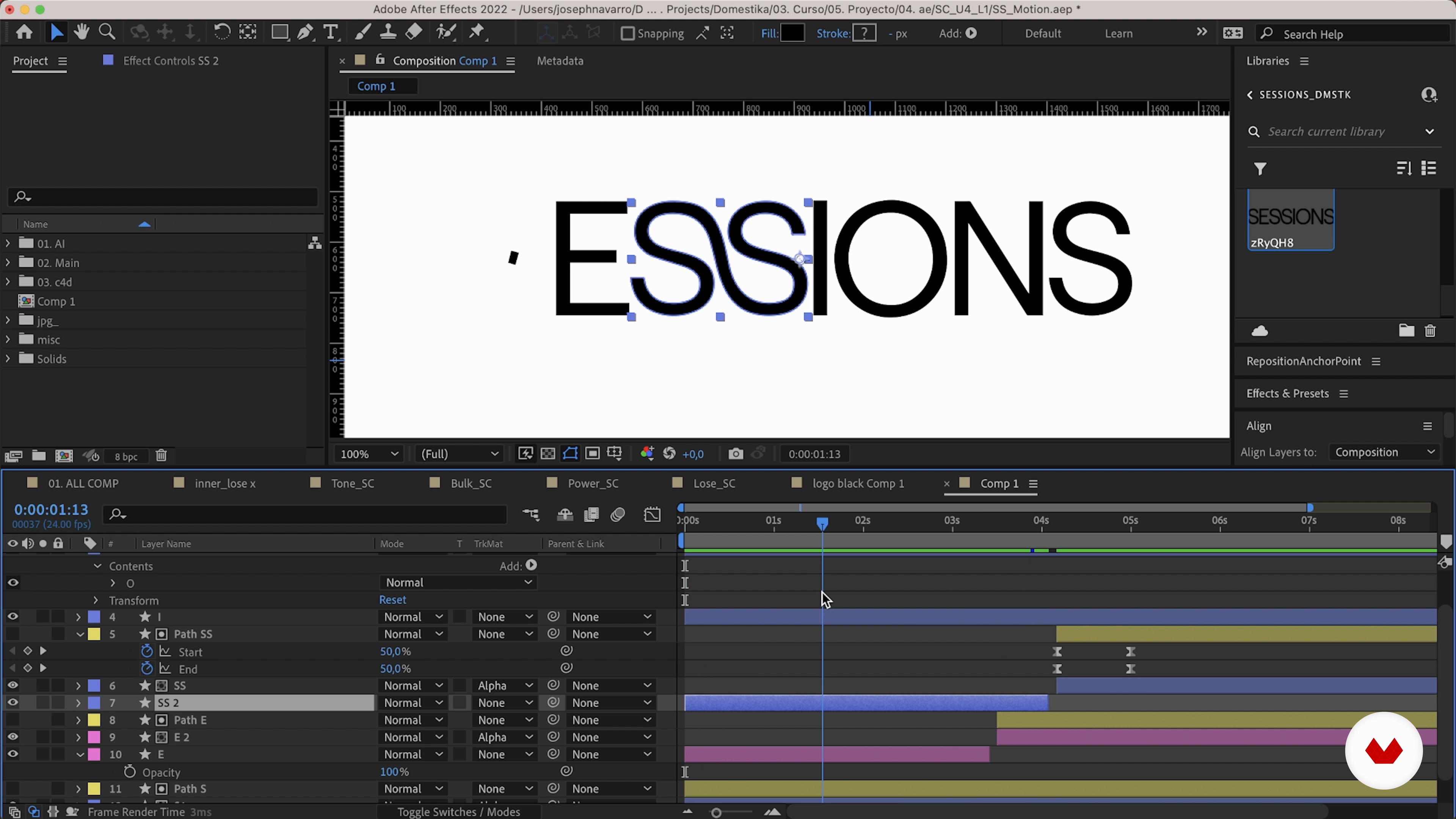Open composition mini-flowchart in timeline

[x=531, y=515]
